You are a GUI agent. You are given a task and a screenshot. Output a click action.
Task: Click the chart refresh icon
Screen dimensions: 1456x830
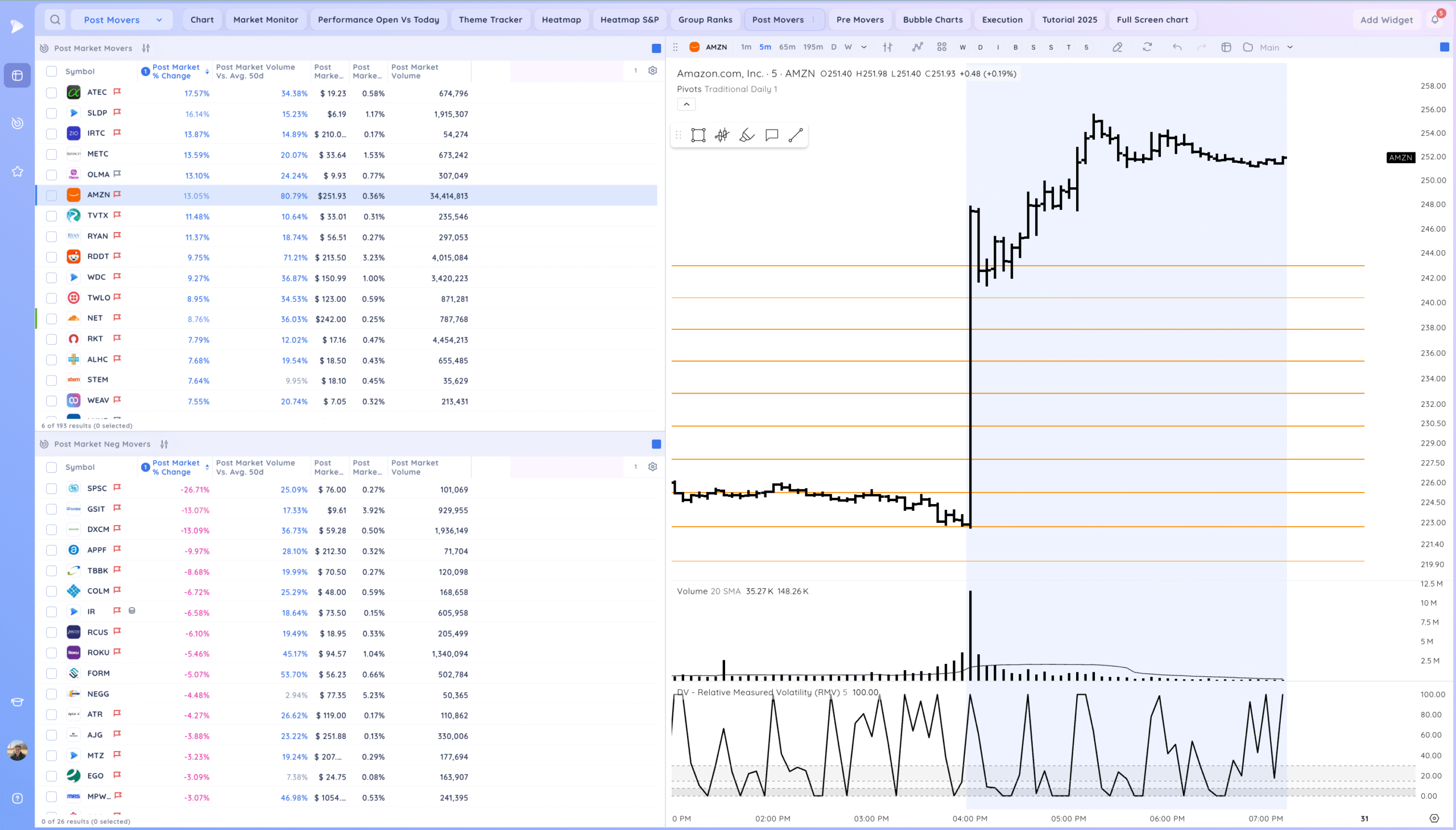pos(1147,47)
